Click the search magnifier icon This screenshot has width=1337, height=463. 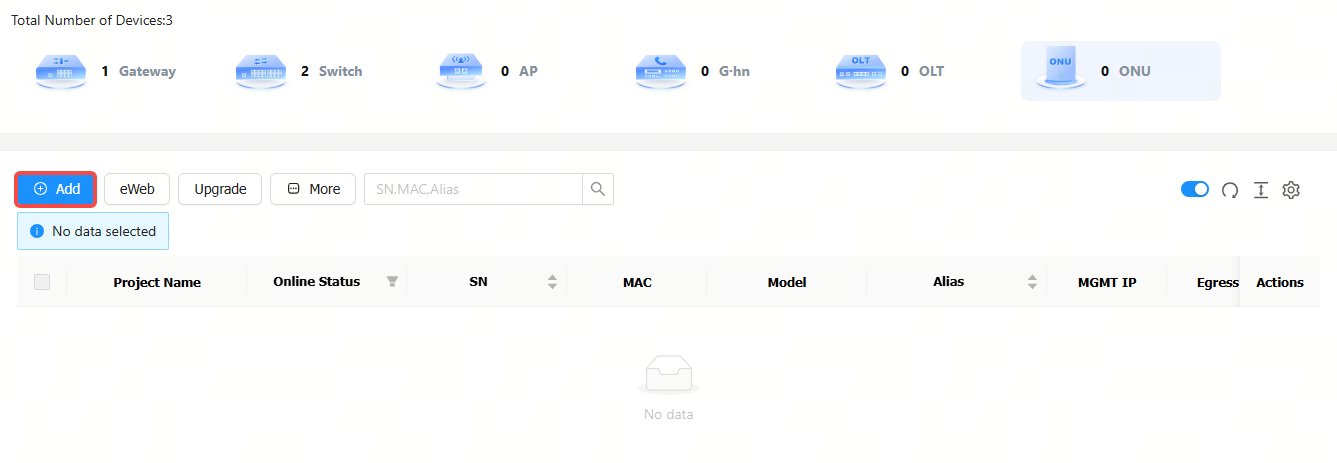point(598,189)
